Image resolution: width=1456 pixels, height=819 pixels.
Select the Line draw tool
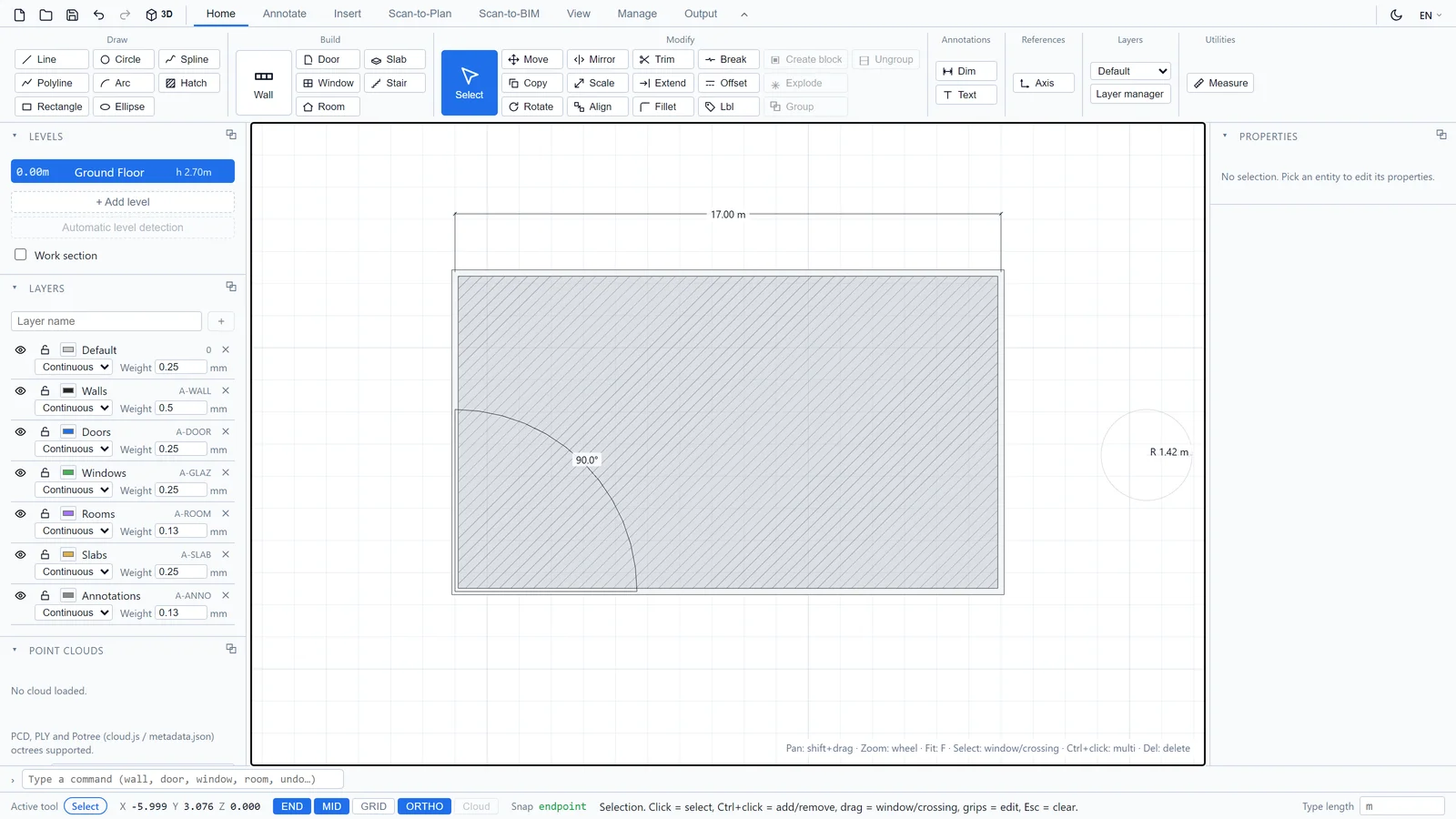(52, 59)
